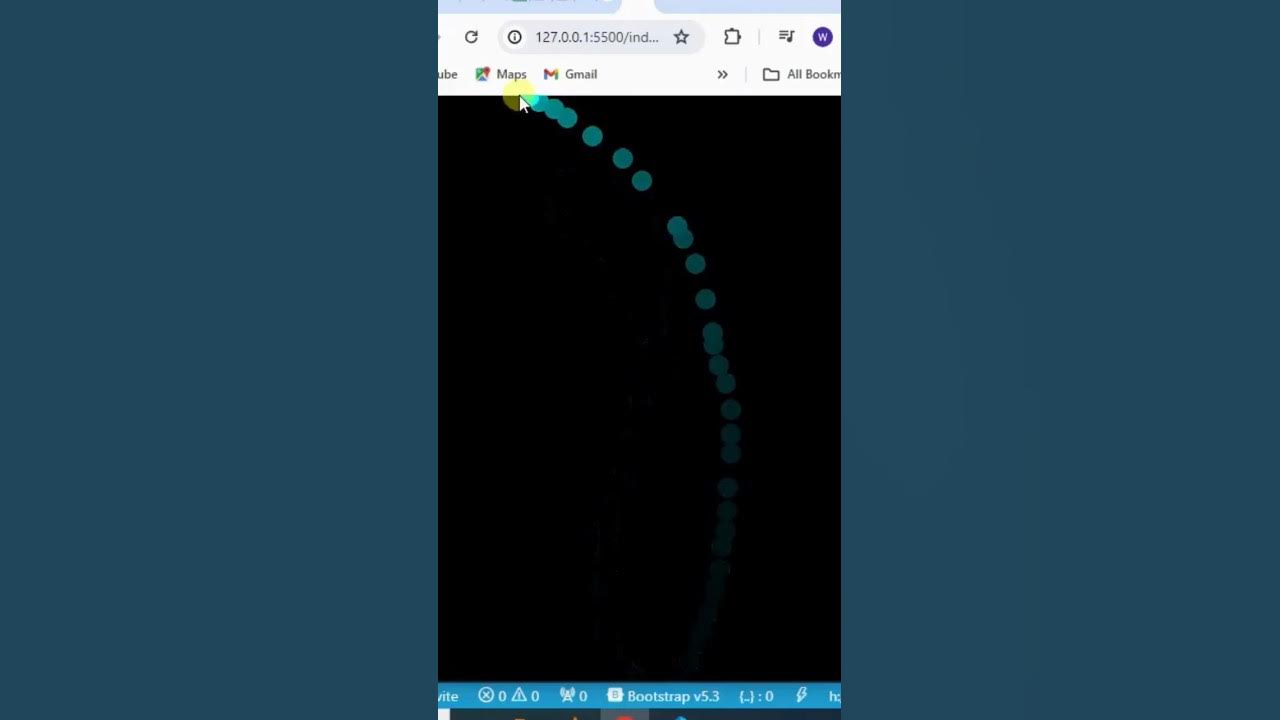Open the Gmail bookmark
The width and height of the screenshot is (1280, 720).
(570, 74)
